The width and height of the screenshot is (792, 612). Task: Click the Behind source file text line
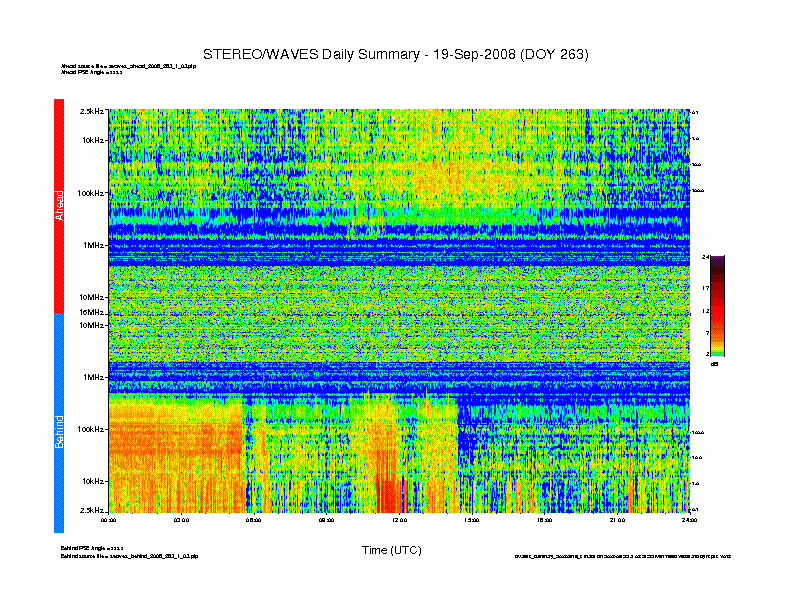pyautogui.click(x=129, y=556)
